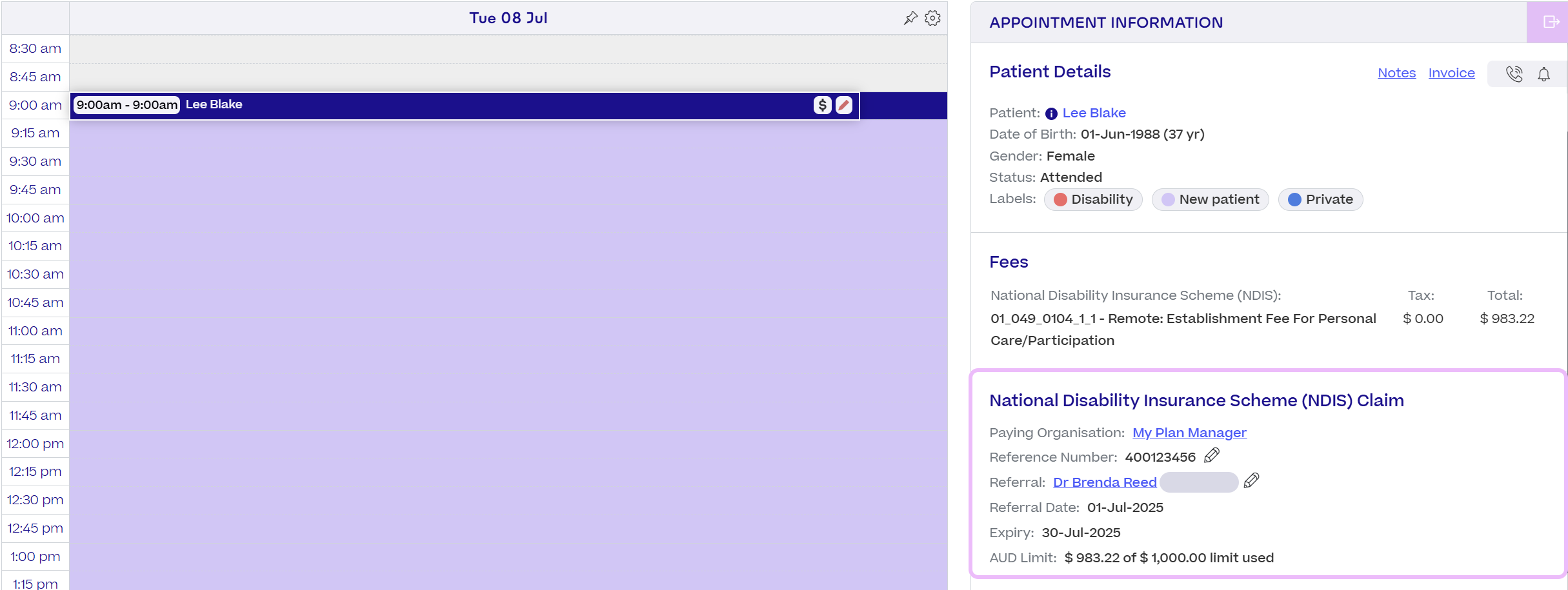The image size is (1568, 590).
Task: Select the Private label chip
Action: (x=1320, y=199)
